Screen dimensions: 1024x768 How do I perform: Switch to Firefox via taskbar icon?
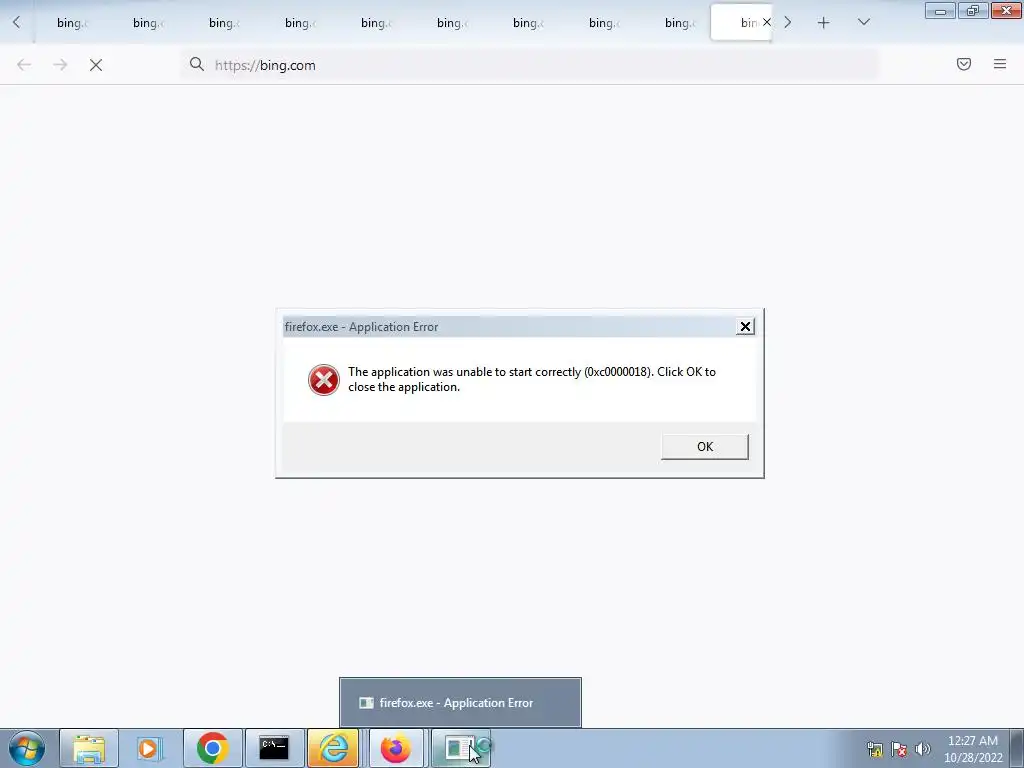pyautogui.click(x=396, y=748)
